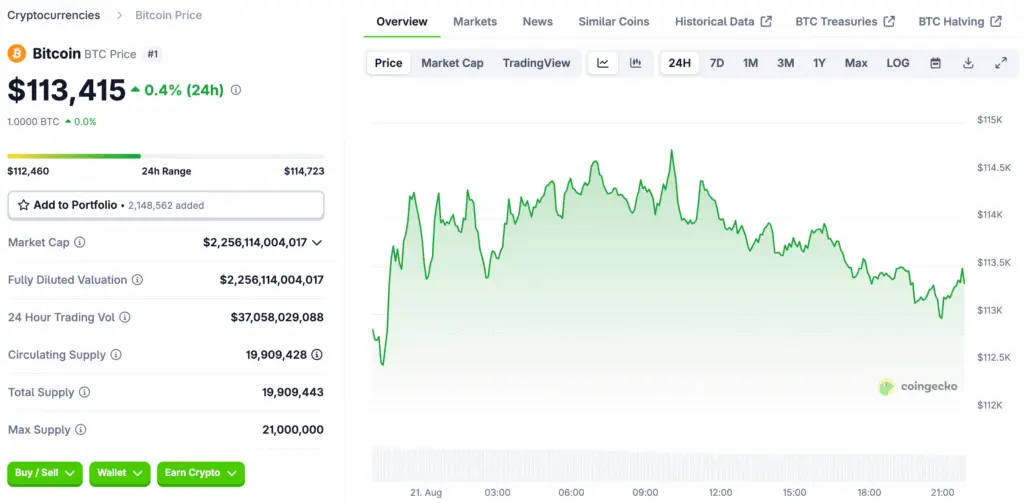Viewport: 1024px width, 503px height.
Task: Click the 1.0000 BTC text
Action: [33, 122]
